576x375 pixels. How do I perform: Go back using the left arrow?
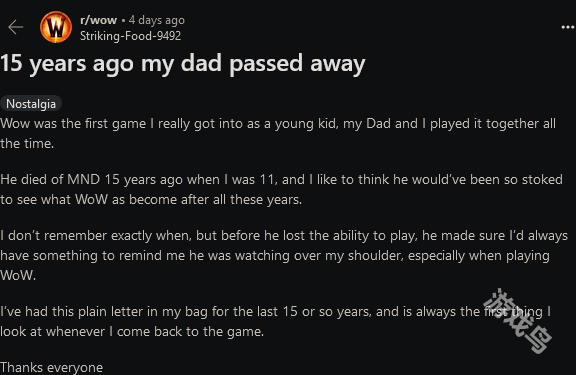pyautogui.click(x=15, y=27)
